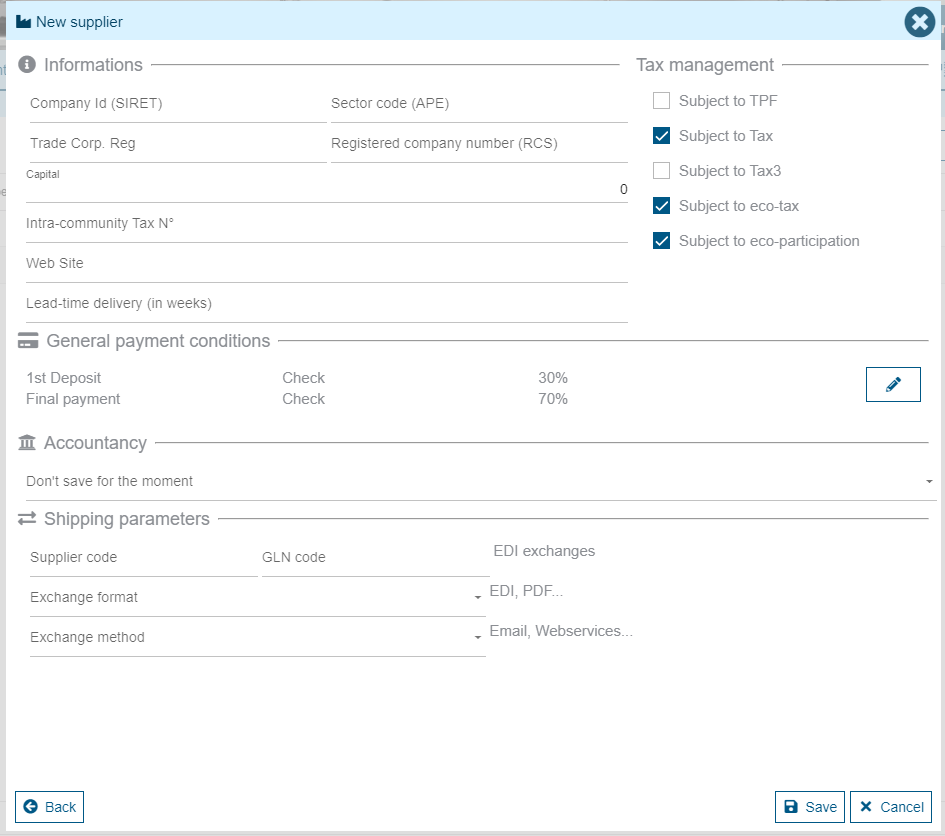945x836 pixels.
Task: Disable Subject to eco-tax option
Action: [x=661, y=206]
